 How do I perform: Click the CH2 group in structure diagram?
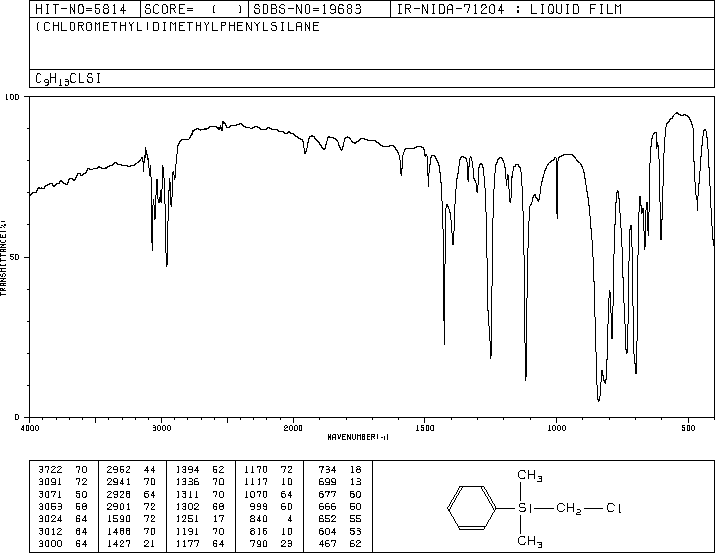(569, 509)
